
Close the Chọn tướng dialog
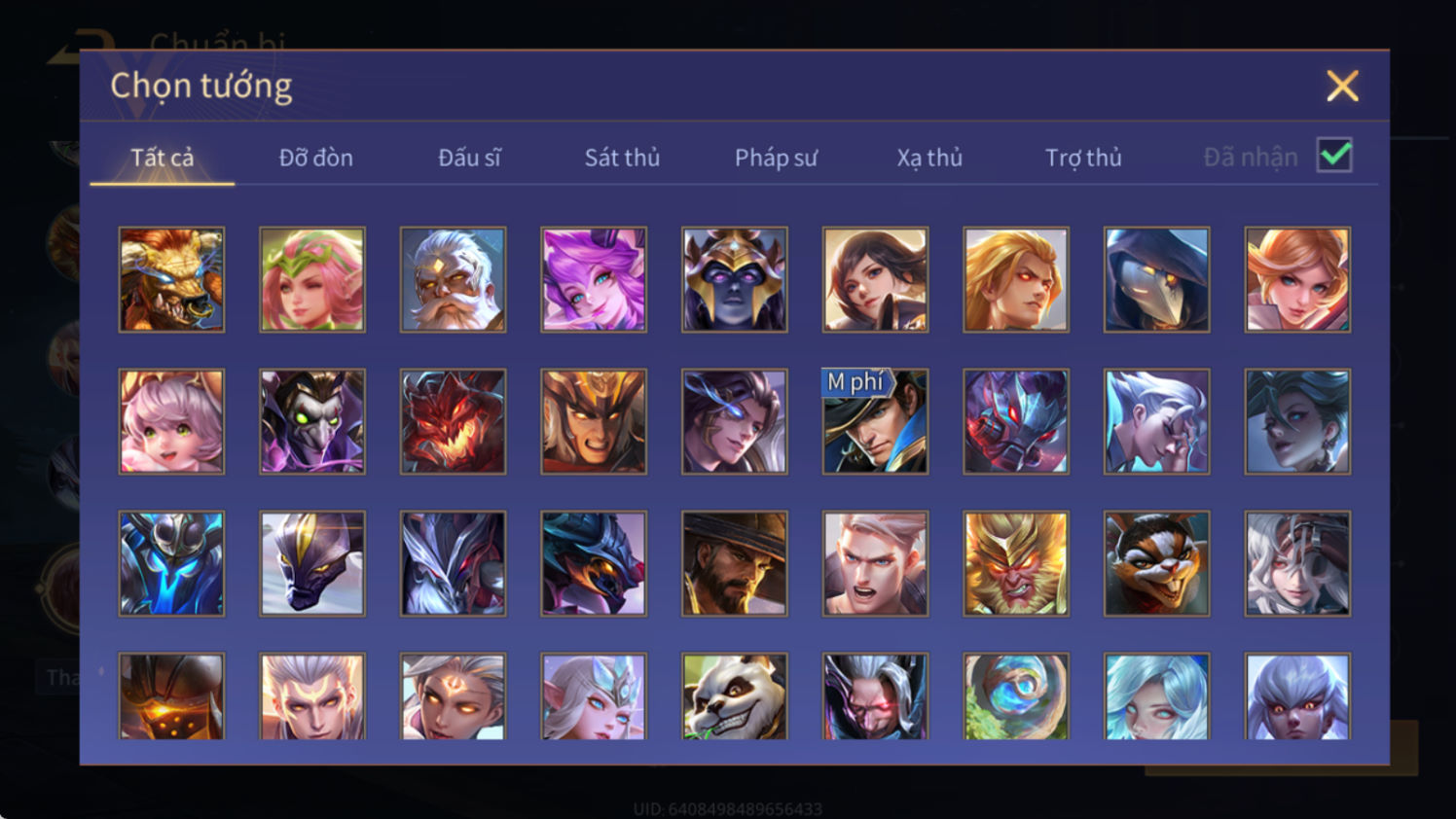pyautogui.click(x=1342, y=87)
